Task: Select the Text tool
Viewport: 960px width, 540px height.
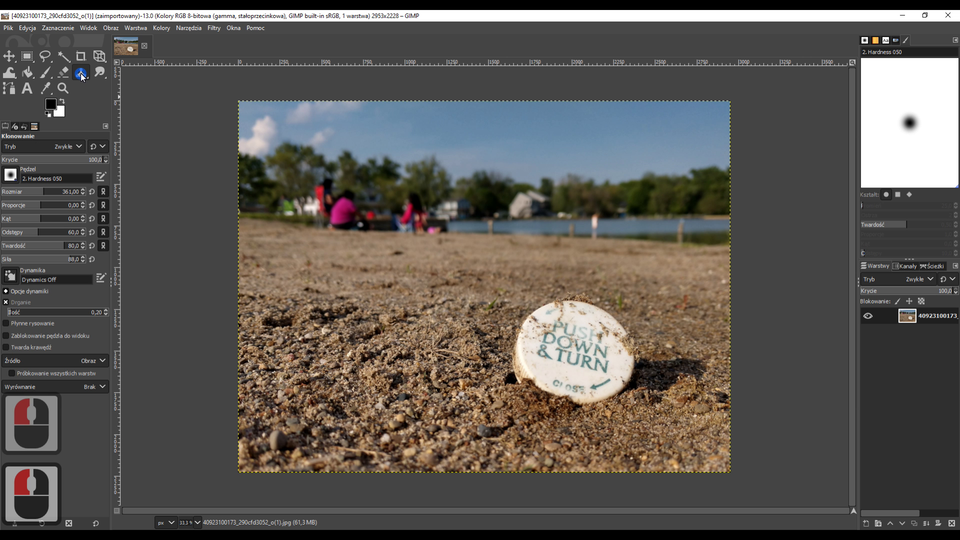Action: pos(27,89)
